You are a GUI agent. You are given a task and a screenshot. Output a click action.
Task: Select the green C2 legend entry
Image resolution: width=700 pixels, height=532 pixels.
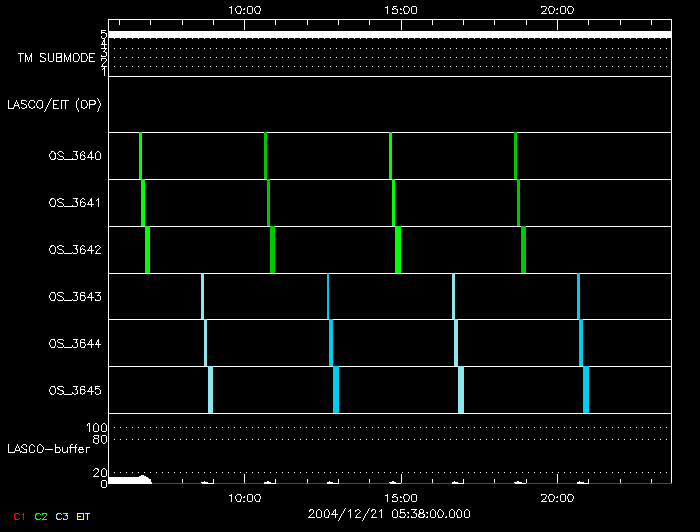pos(41,516)
